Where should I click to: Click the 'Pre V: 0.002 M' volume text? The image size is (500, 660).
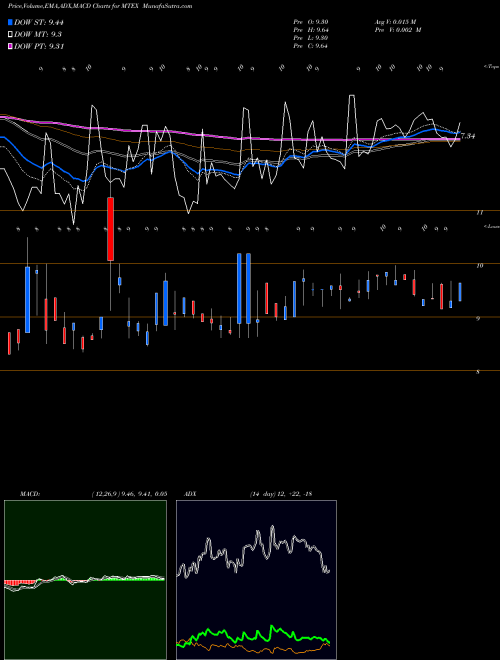click(x=398, y=30)
